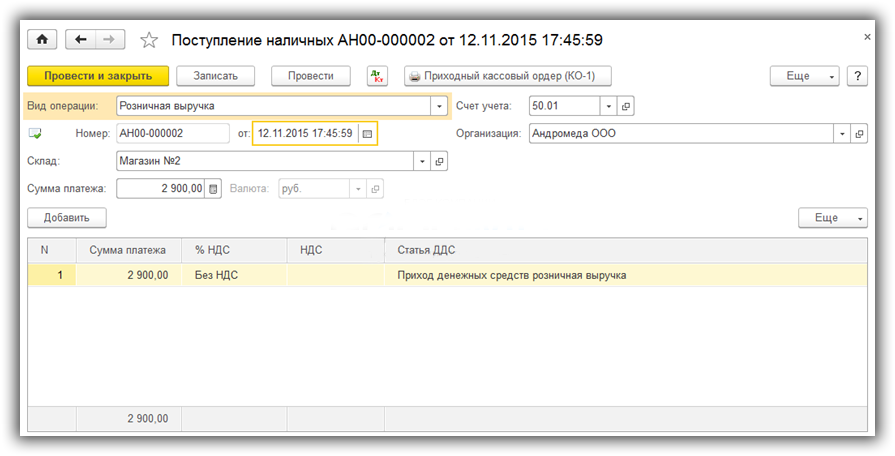The image size is (895, 456).
Task: Click the Записать button
Action: (215, 76)
